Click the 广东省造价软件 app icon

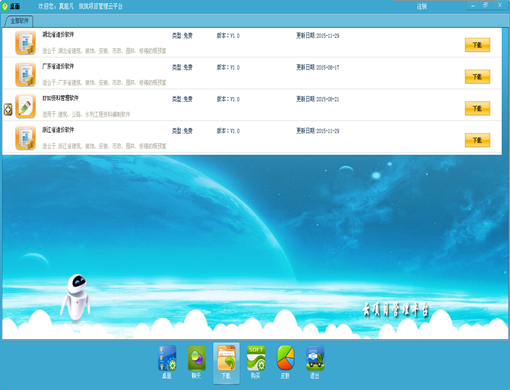coord(25,74)
